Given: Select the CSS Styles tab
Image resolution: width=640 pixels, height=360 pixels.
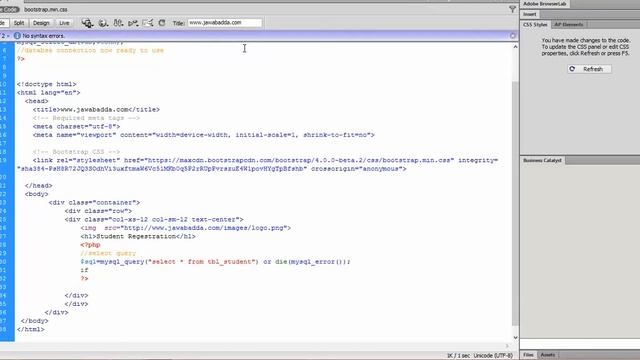Looking at the screenshot, I should 535,24.
